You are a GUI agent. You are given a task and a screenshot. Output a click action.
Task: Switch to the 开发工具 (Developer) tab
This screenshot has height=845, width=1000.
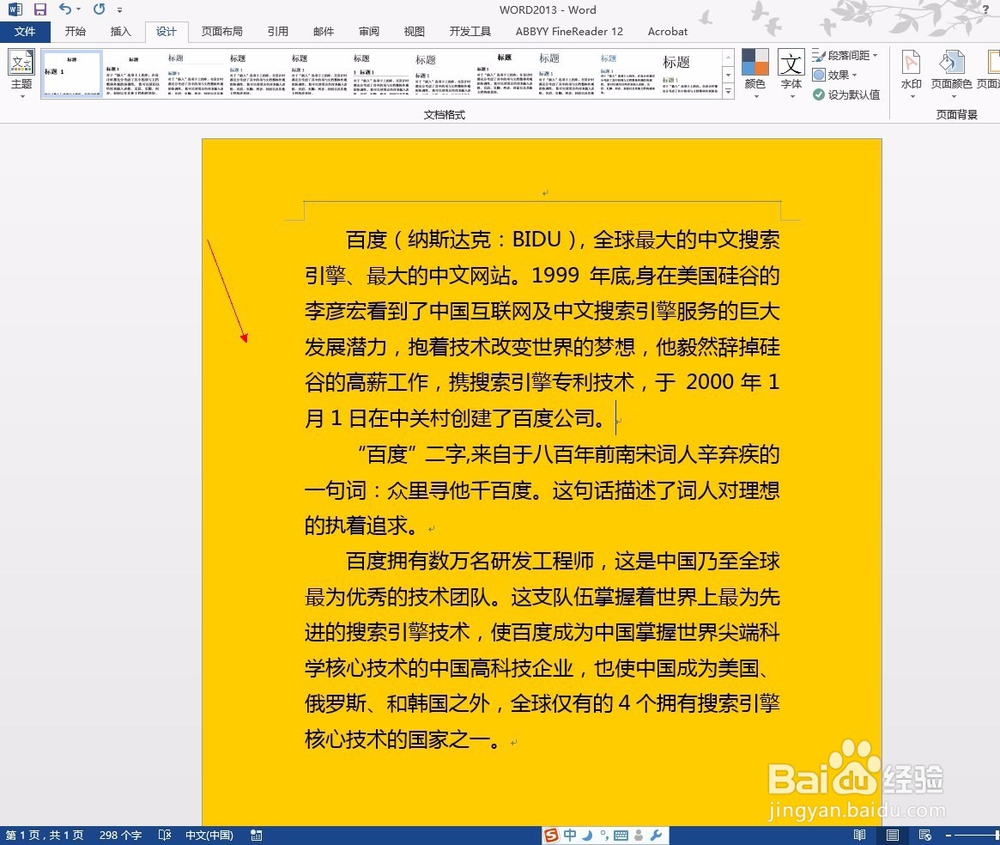click(470, 31)
